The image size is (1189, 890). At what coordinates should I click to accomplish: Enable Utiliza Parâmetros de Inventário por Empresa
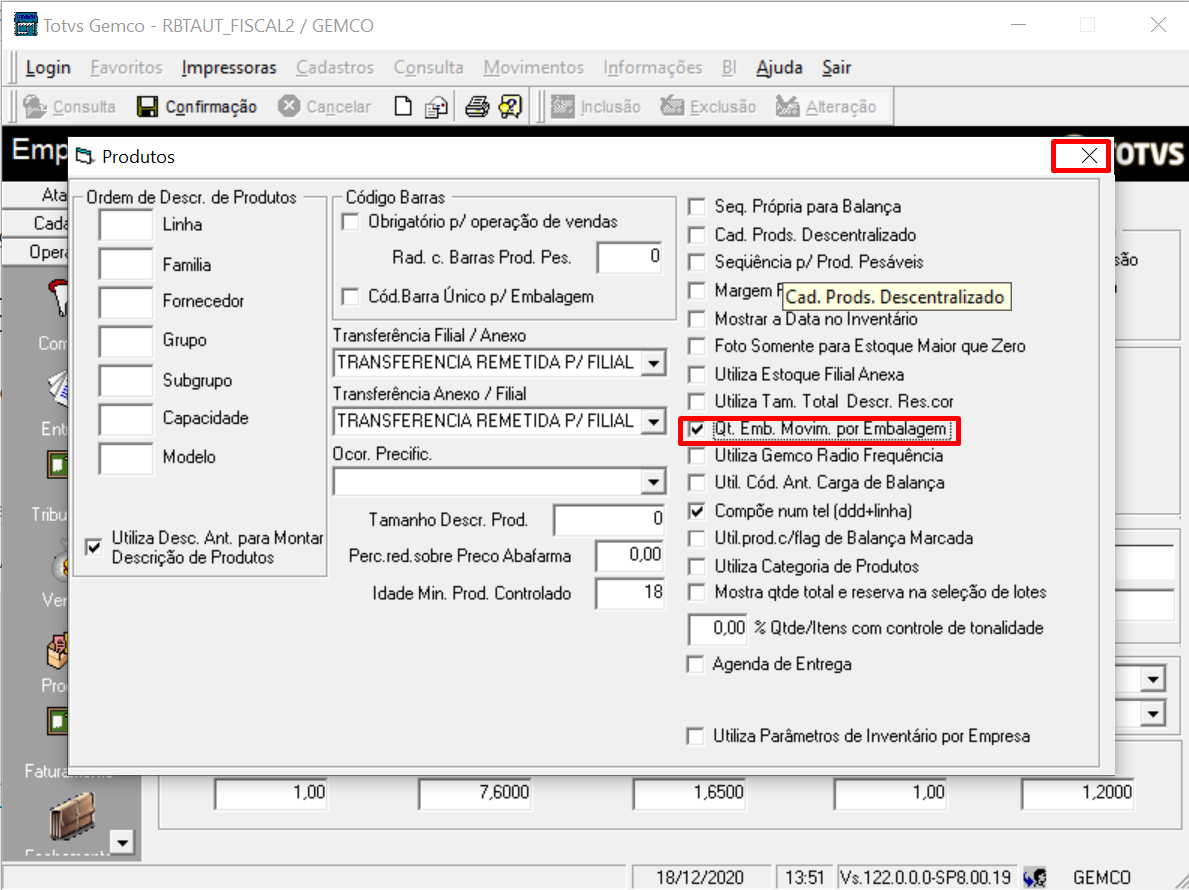coord(695,736)
